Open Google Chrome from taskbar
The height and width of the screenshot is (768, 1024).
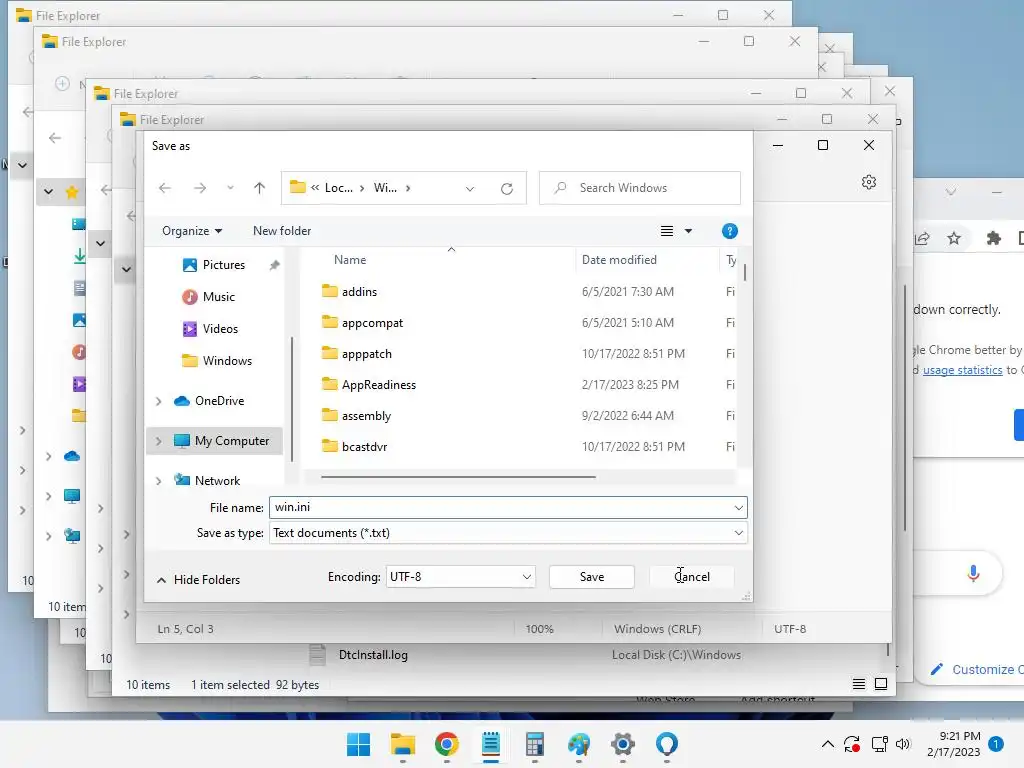click(x=447, y=744)
